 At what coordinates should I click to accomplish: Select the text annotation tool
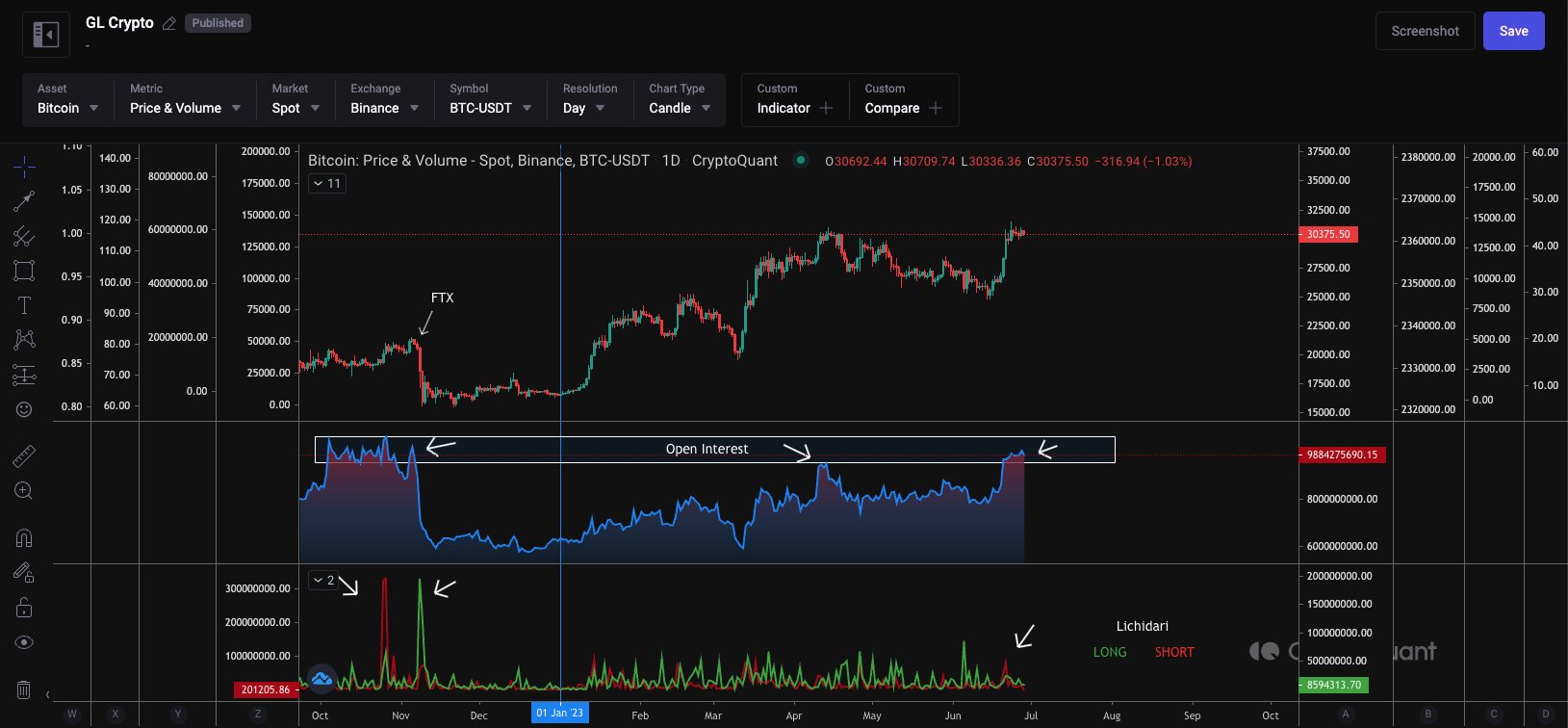pyautogui.click(x=24, y=305)
